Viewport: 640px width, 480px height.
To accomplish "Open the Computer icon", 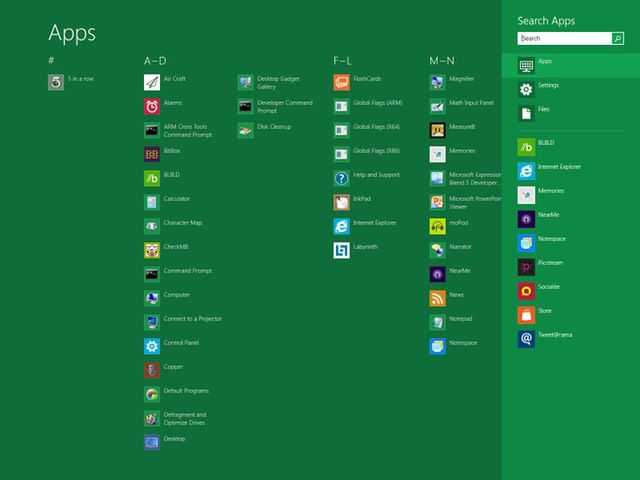I will point(152,298).
